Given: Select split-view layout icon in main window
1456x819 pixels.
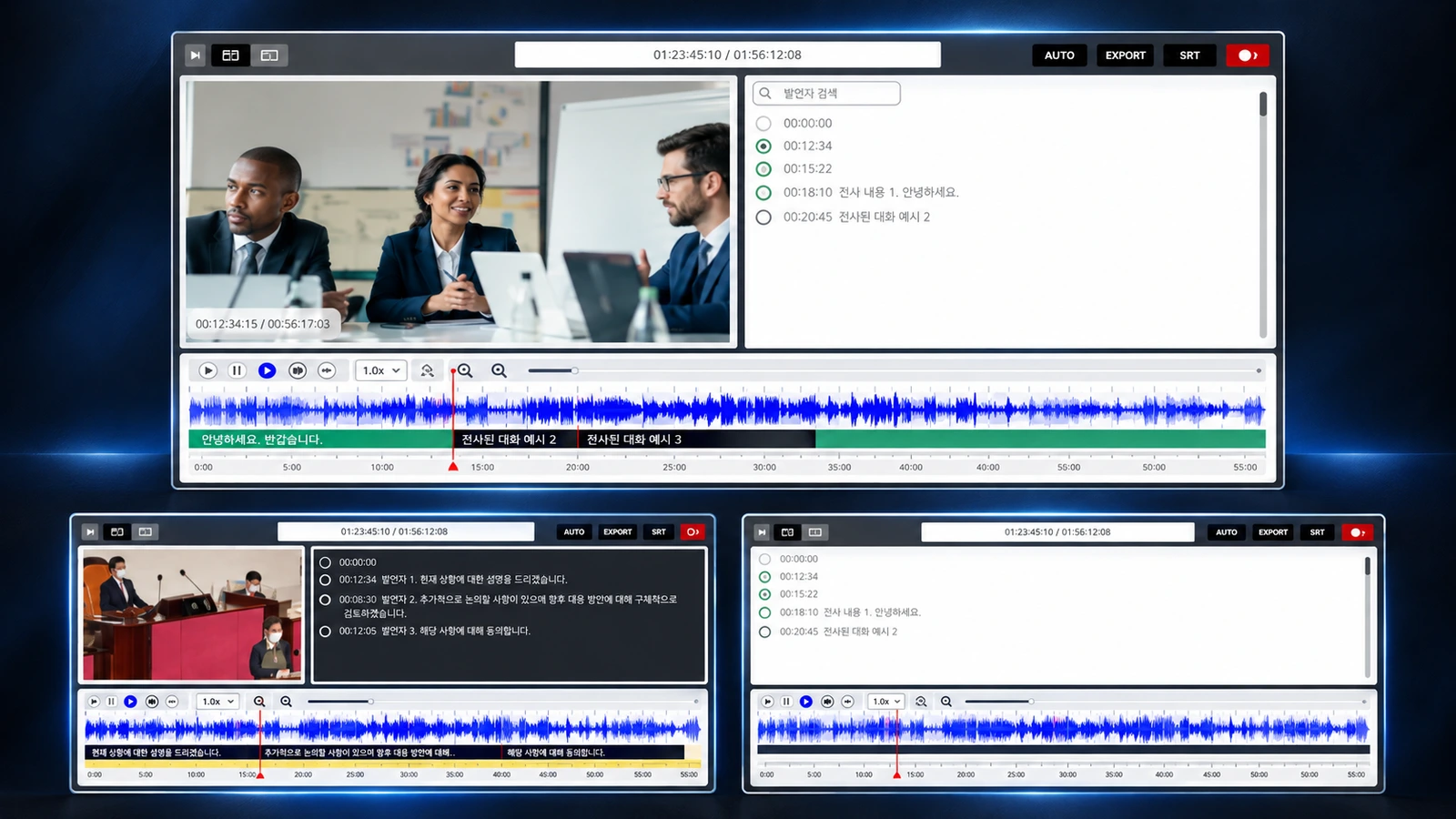Looking at the screenshot, I should pos(231,56).
